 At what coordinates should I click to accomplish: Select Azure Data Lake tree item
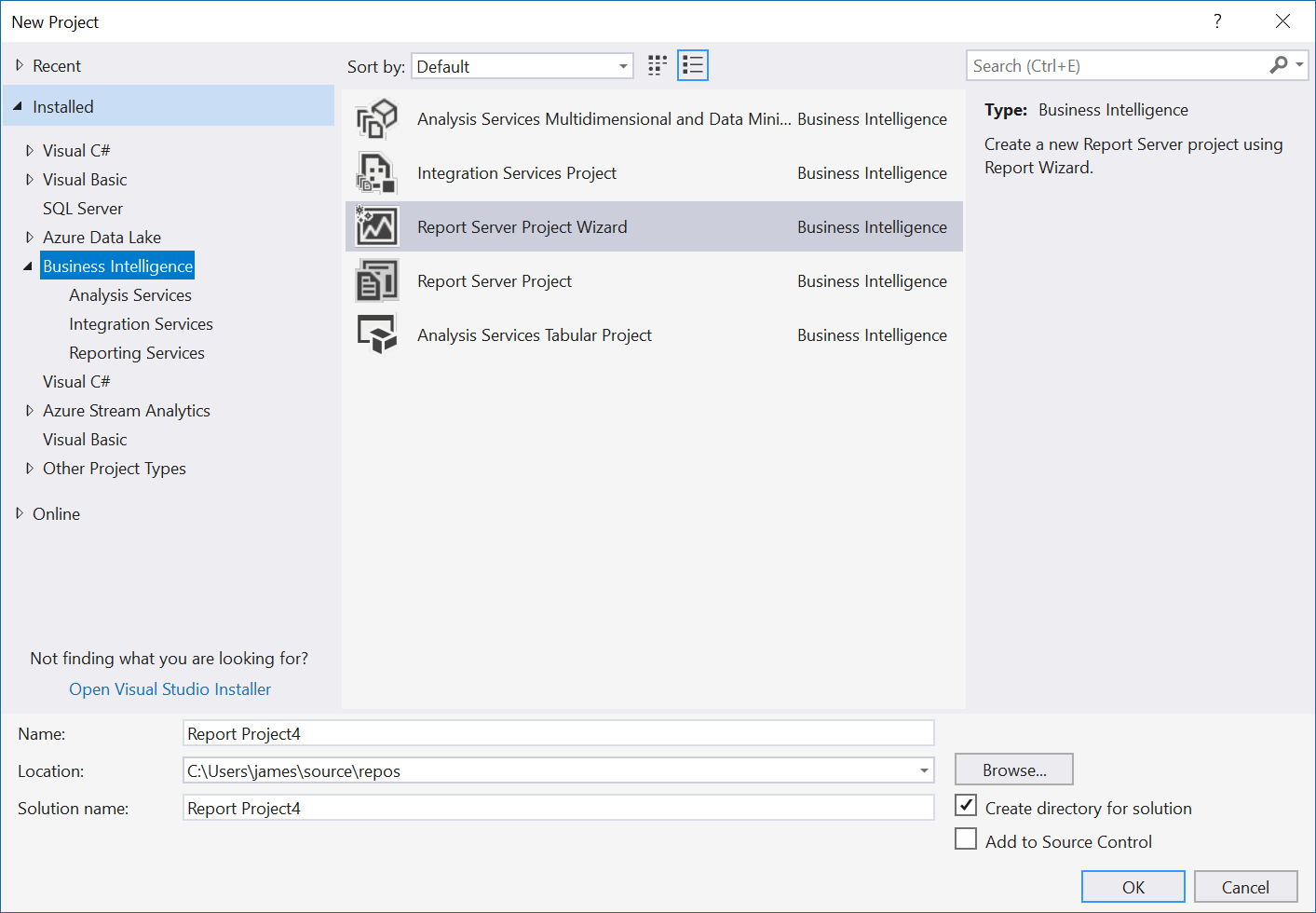coord(102,238)
